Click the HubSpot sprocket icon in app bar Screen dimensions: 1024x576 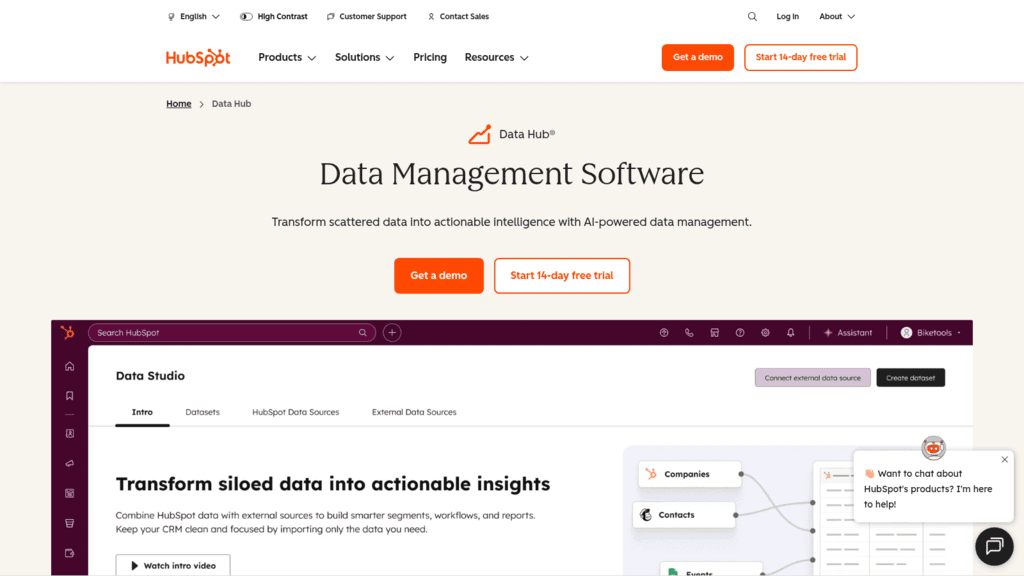[x=68, y=332]
